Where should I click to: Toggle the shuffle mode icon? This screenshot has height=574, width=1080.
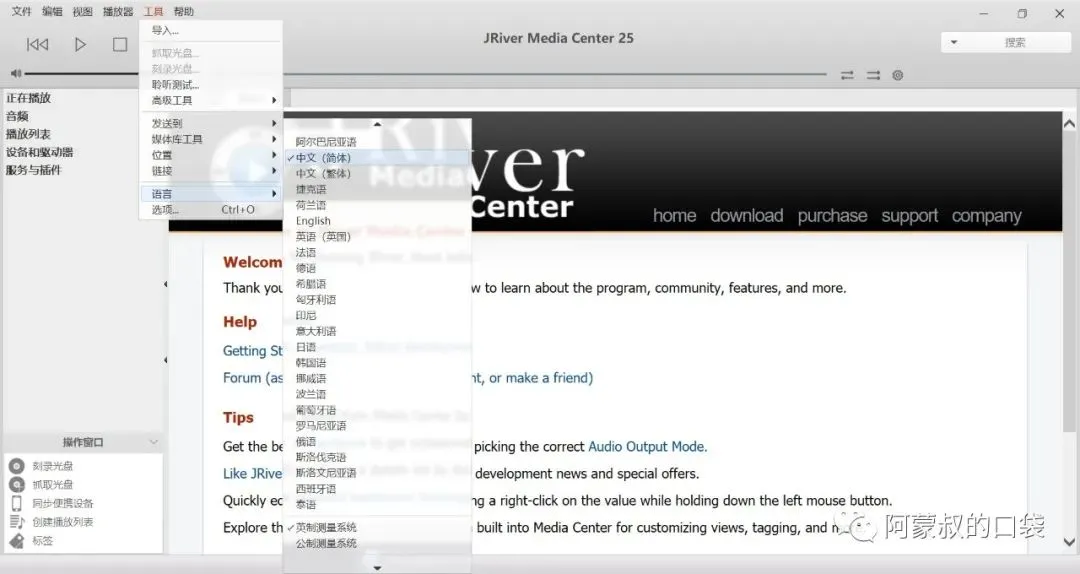click(873, 75)
